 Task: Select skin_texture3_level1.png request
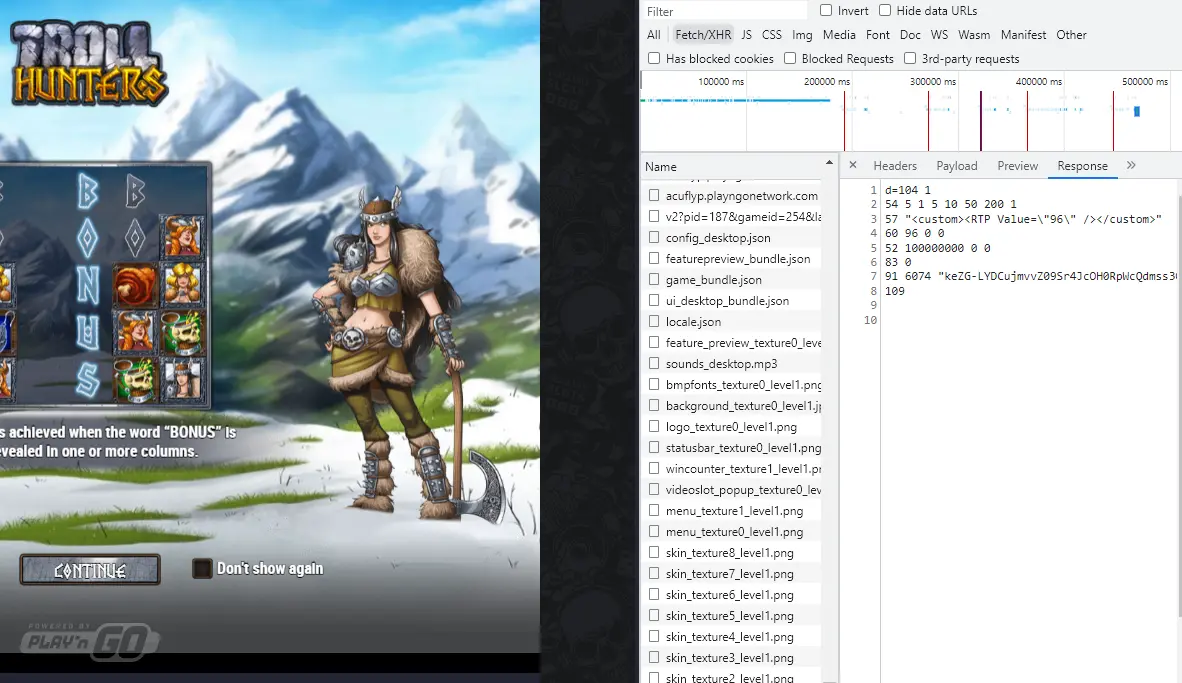(x=732, y=657)
